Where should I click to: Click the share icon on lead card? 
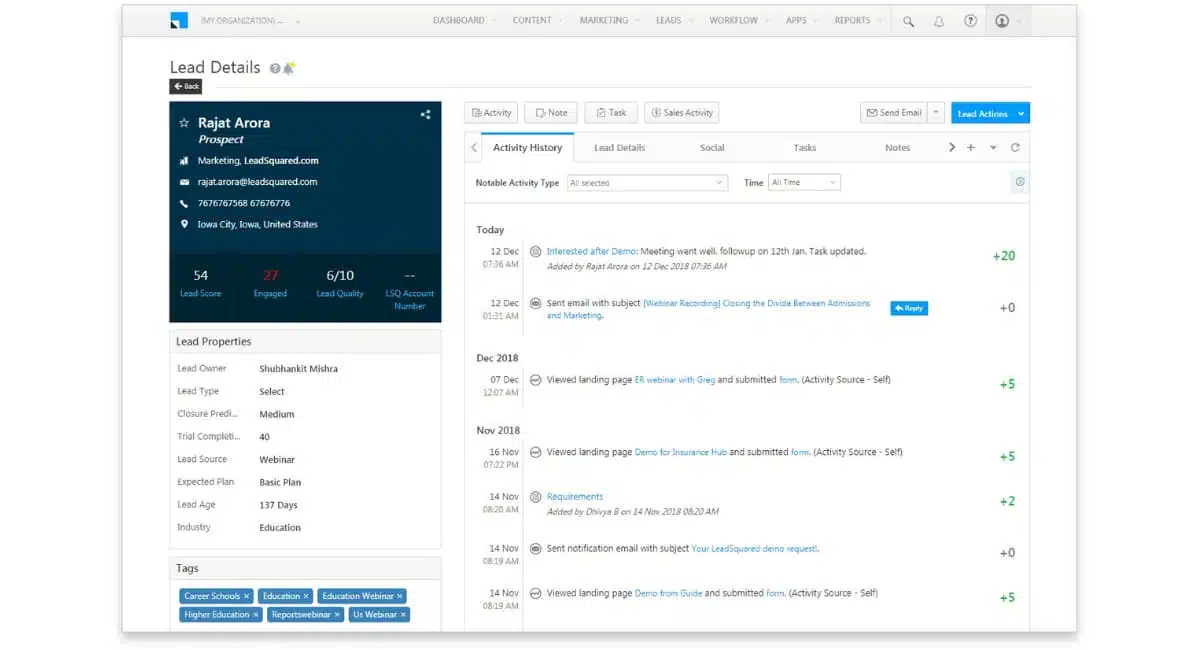425,115
